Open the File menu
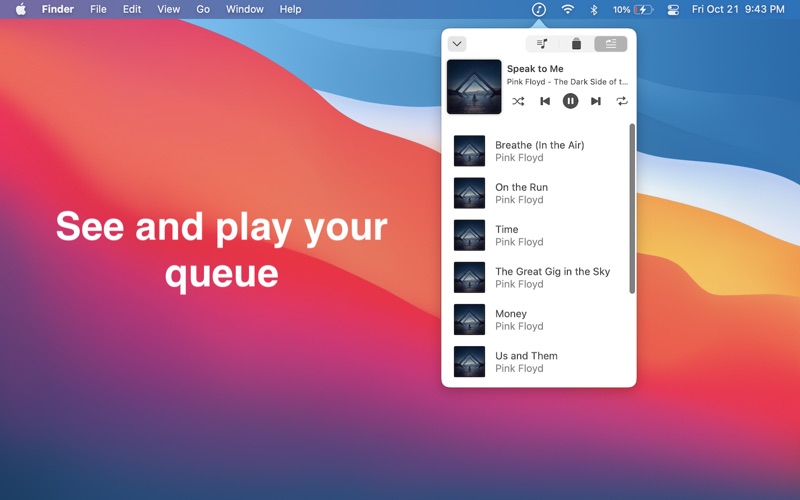 pos(98,9)
